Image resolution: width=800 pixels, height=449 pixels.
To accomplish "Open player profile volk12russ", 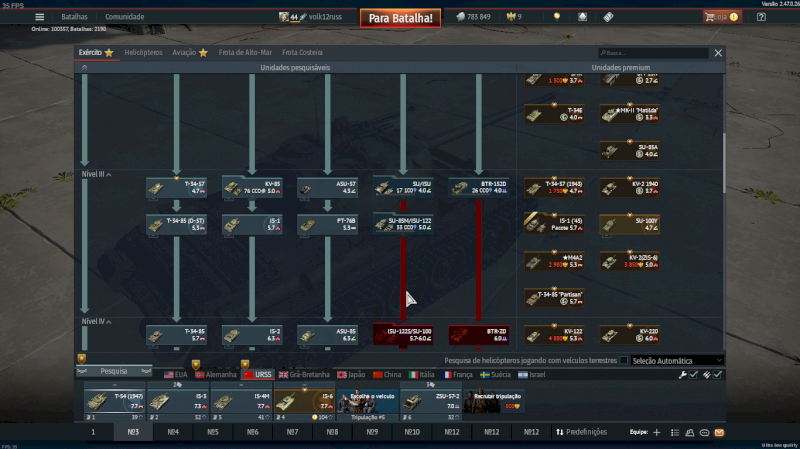I will point(310,17).
